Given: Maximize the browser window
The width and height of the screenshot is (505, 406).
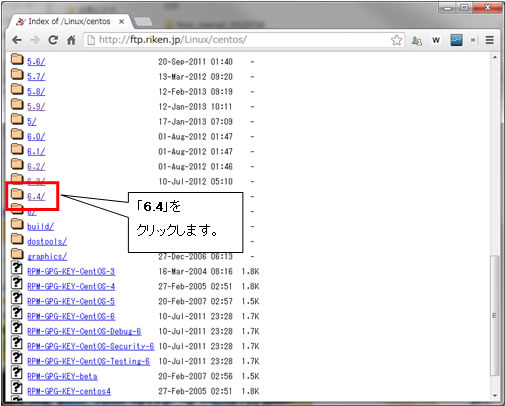Looking at the screenshot, I should point(464,8).
